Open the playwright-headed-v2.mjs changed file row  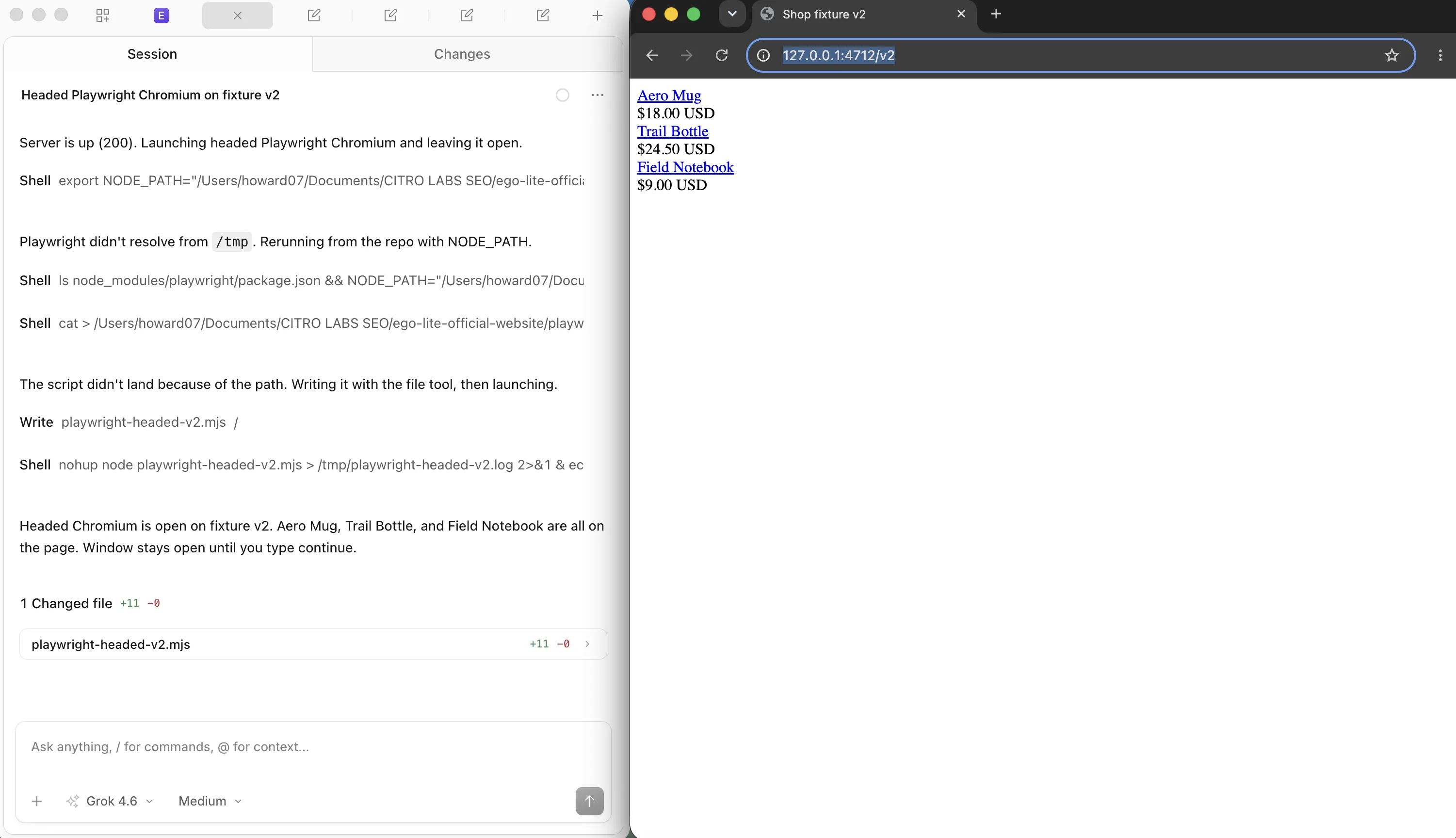[x=313, y=644]
